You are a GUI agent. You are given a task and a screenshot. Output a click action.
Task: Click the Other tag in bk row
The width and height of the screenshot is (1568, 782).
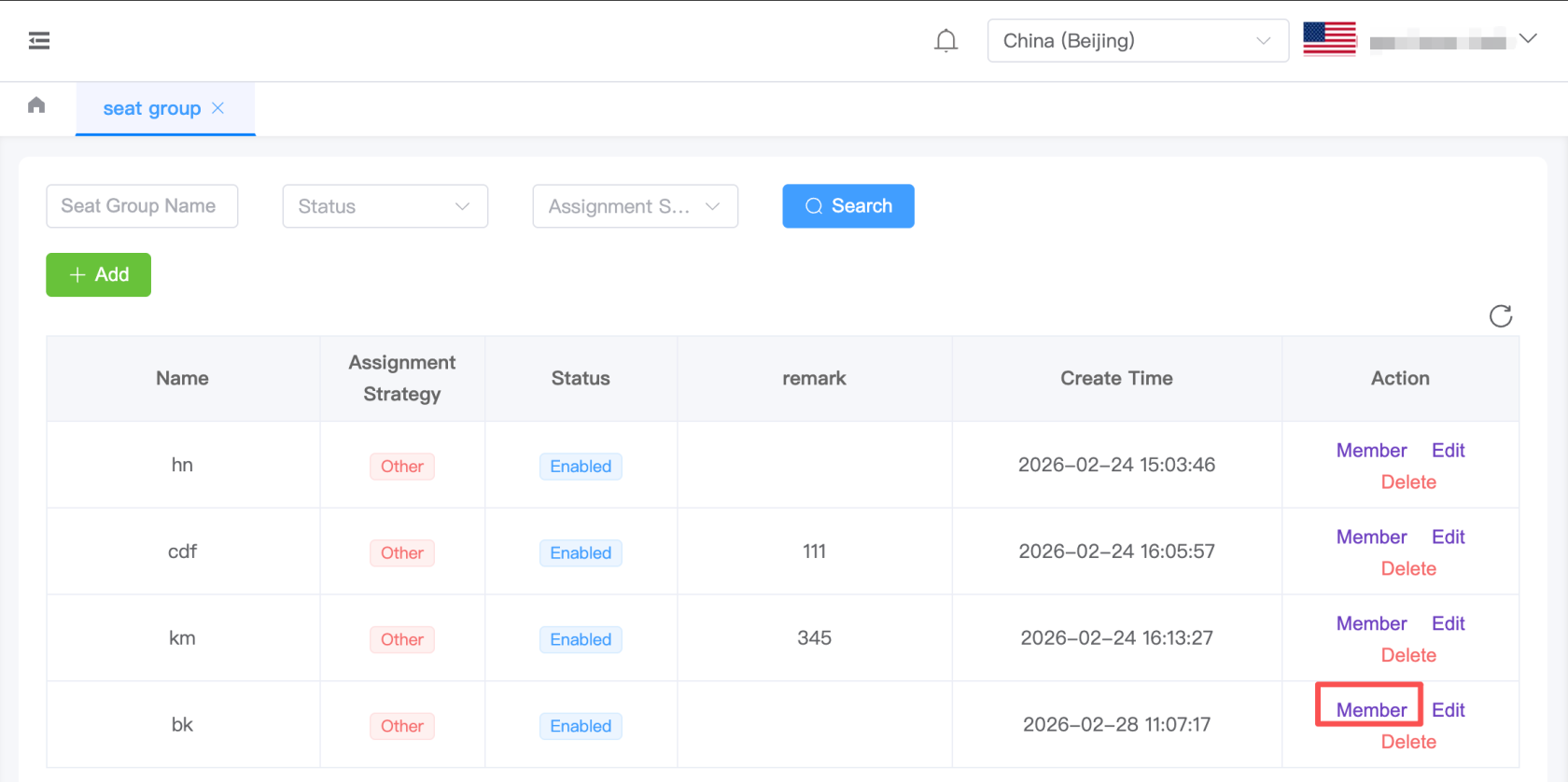(x=402, y=727)
